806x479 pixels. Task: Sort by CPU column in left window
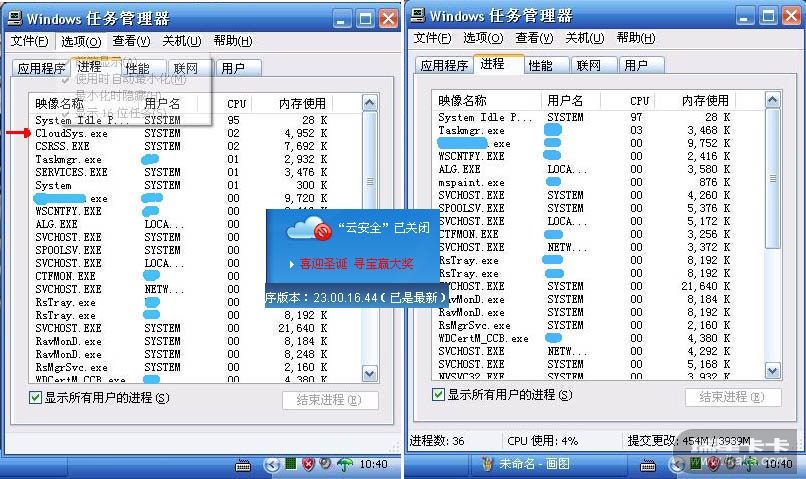pos(227,104)
